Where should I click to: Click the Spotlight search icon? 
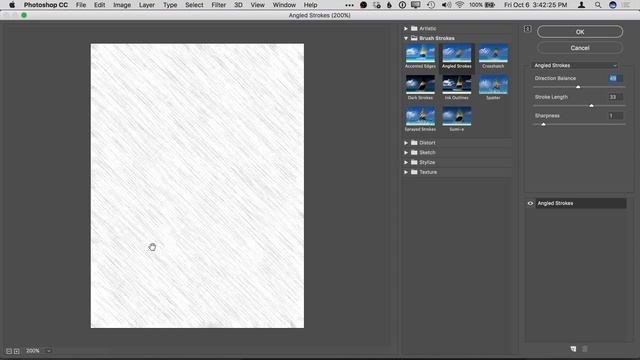click(x=598, y=5)
